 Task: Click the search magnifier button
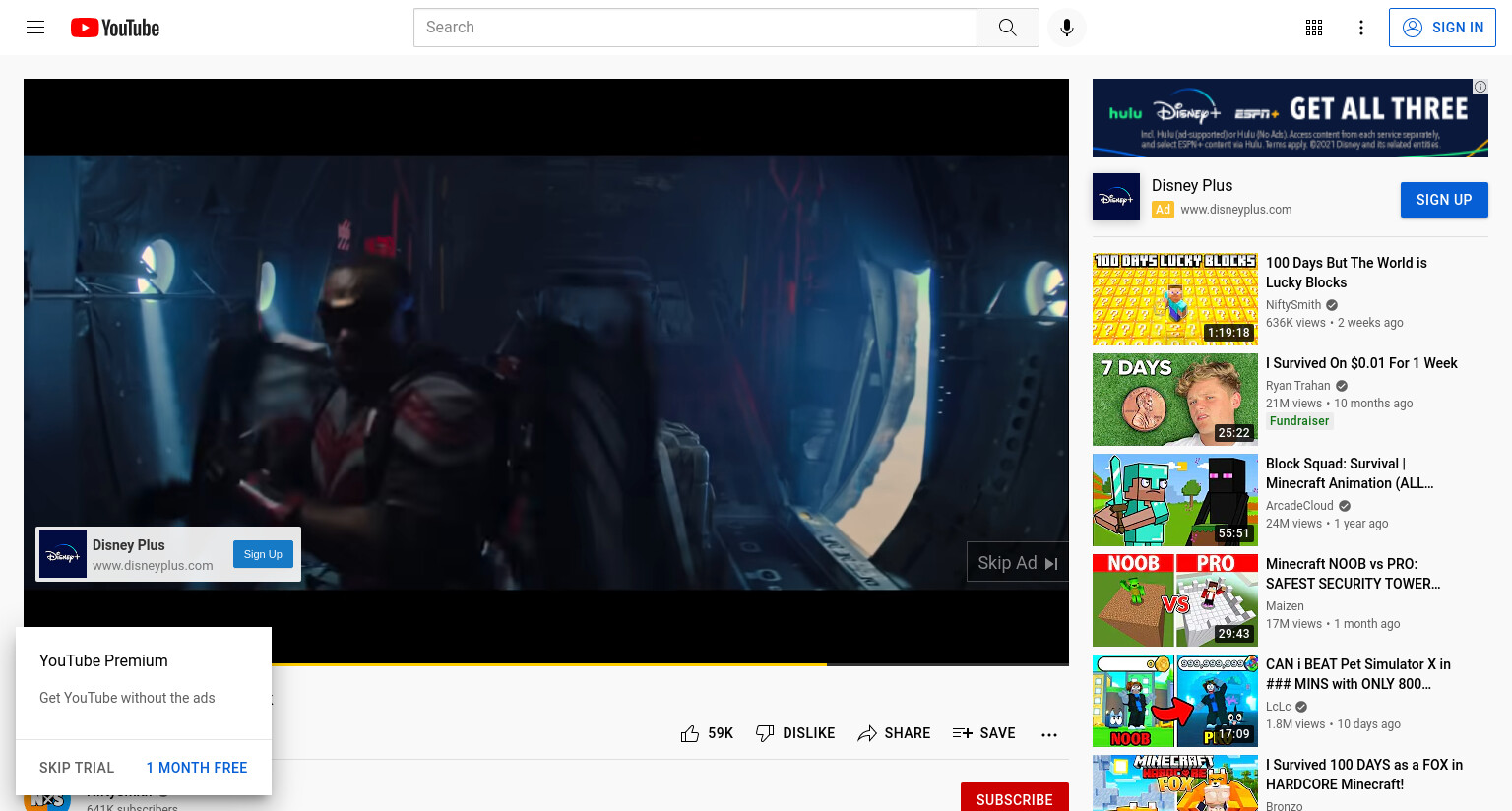pos(1007,28)
